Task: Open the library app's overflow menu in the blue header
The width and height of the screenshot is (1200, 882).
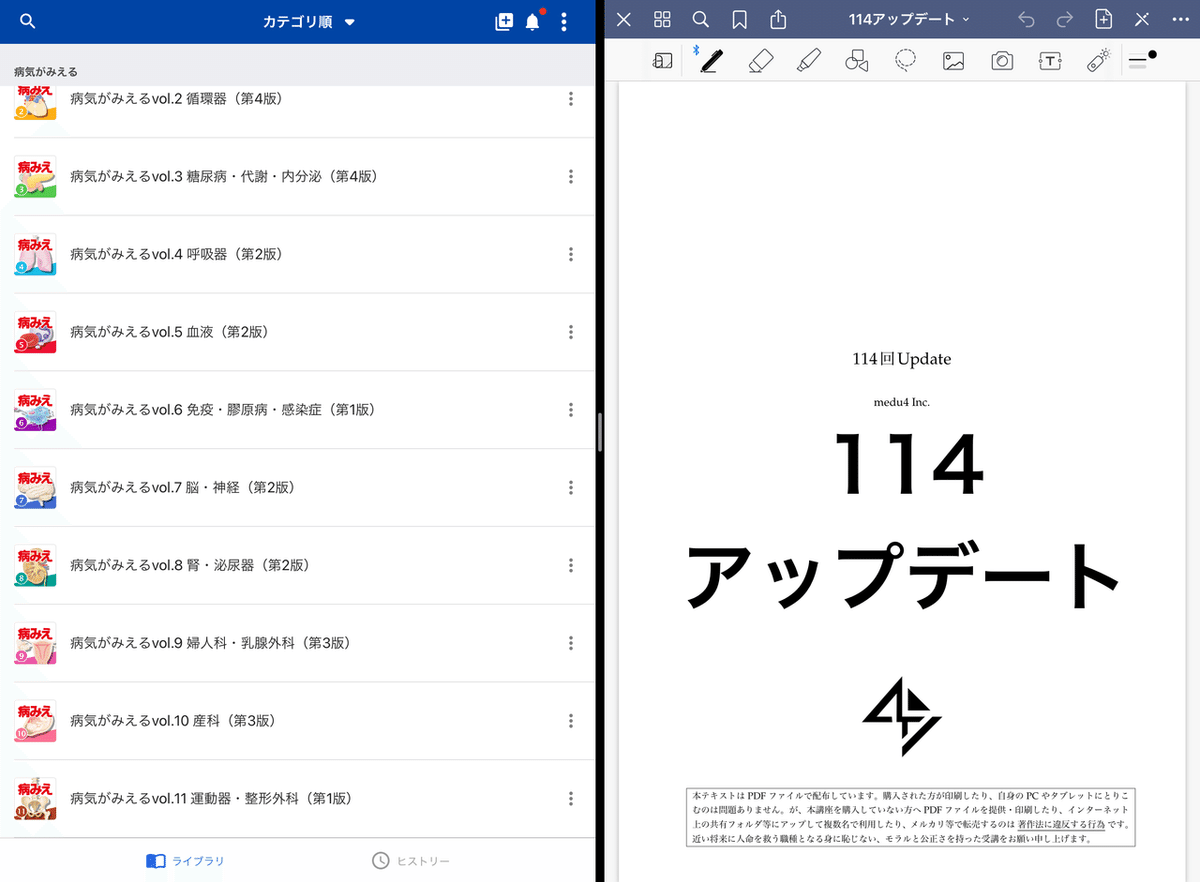Action: 564,22
